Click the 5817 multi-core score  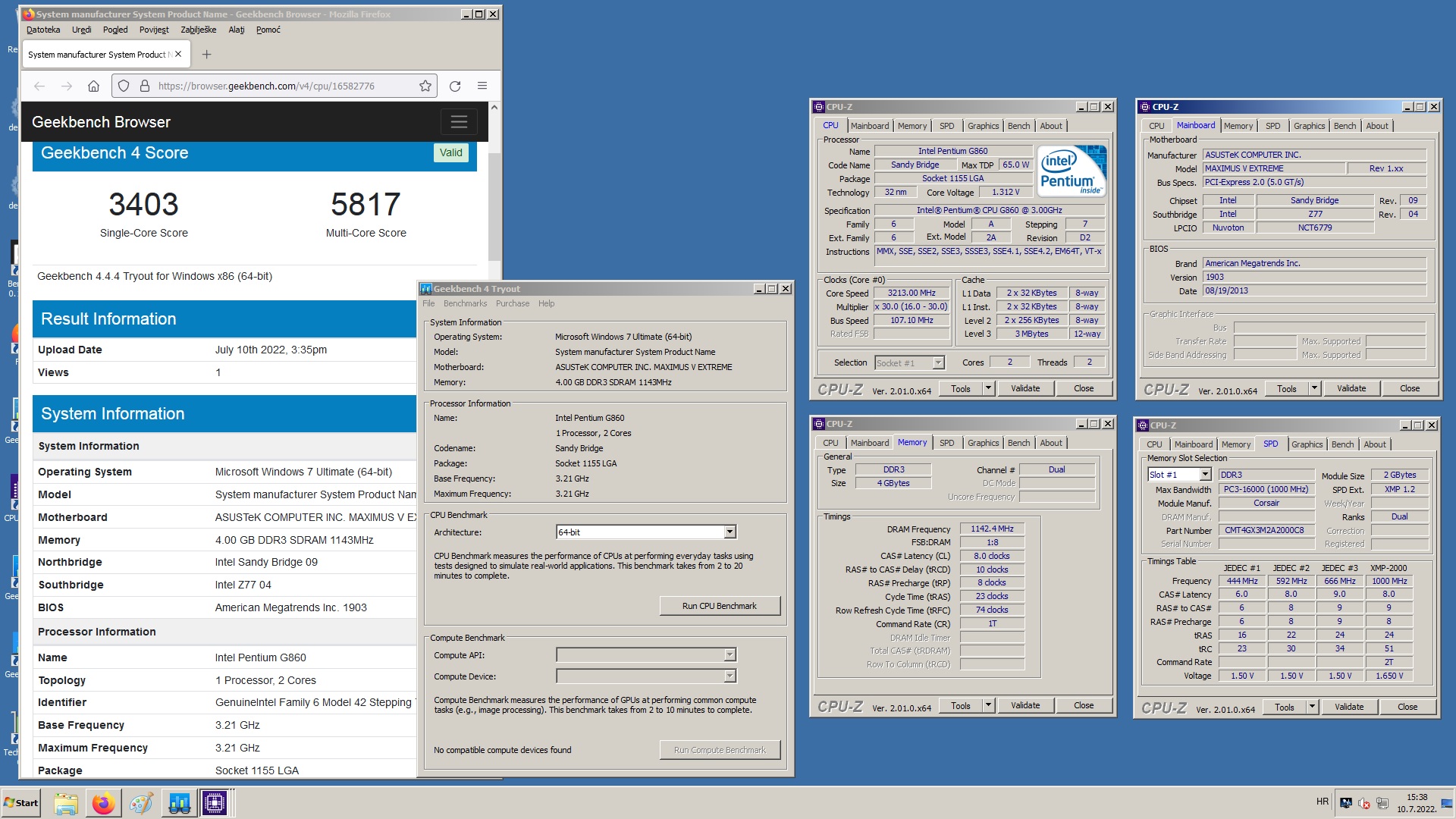366,204
